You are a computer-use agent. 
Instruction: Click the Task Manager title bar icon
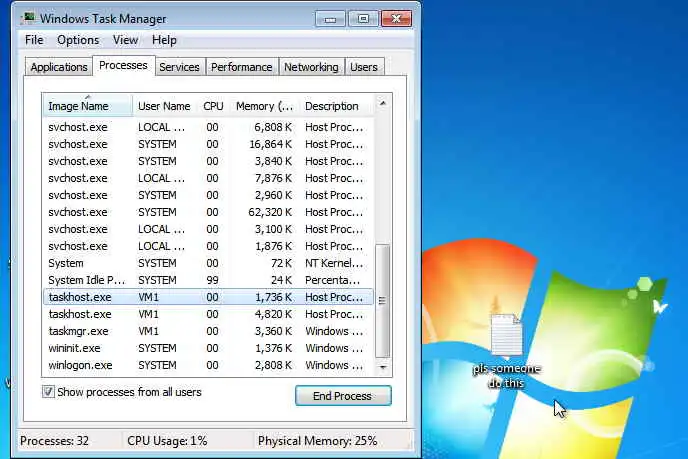coord(29,18)
